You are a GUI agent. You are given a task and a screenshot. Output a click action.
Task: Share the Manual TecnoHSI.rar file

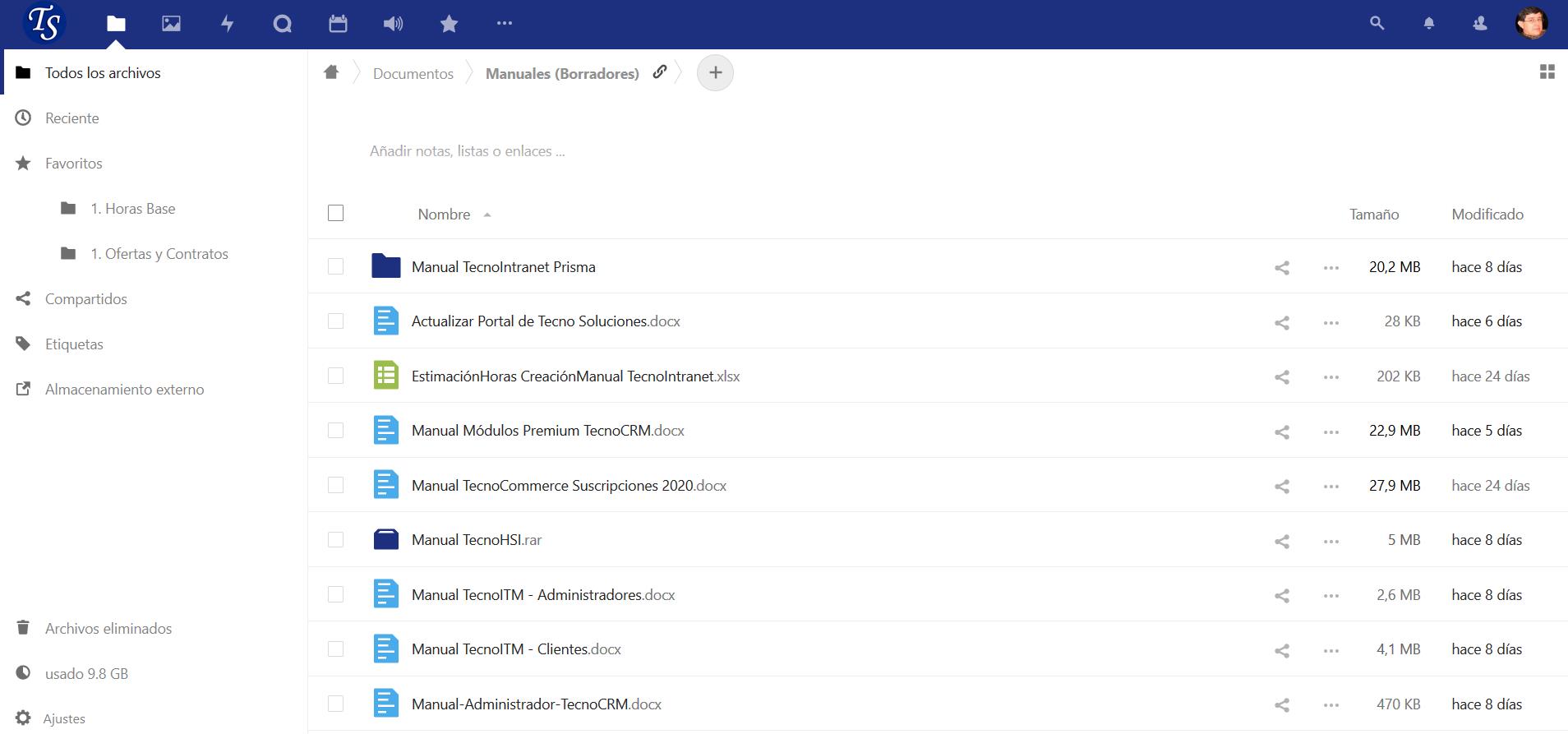click(x=1281, y=541)
